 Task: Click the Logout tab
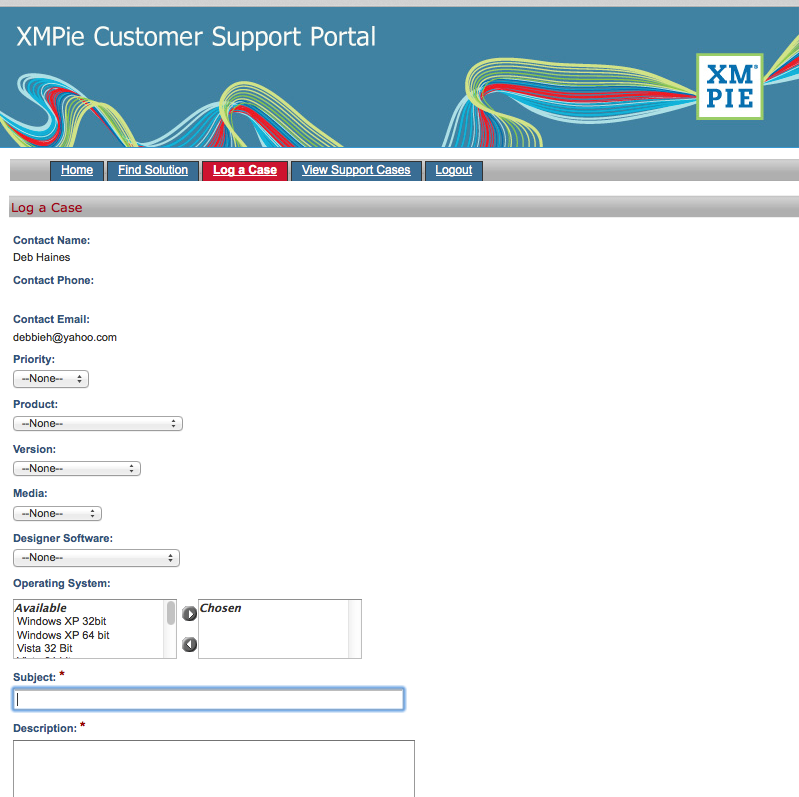(x=454, y=170)
